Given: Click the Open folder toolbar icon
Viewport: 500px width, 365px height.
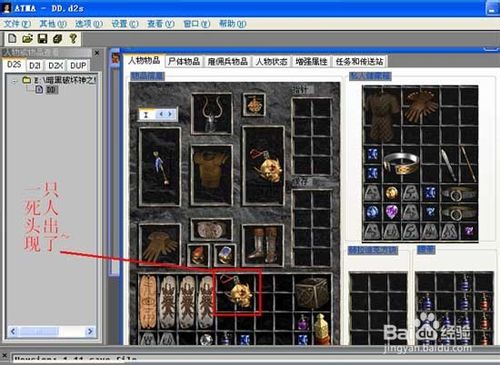Looking at the screenshot, I should click(27, 39).
